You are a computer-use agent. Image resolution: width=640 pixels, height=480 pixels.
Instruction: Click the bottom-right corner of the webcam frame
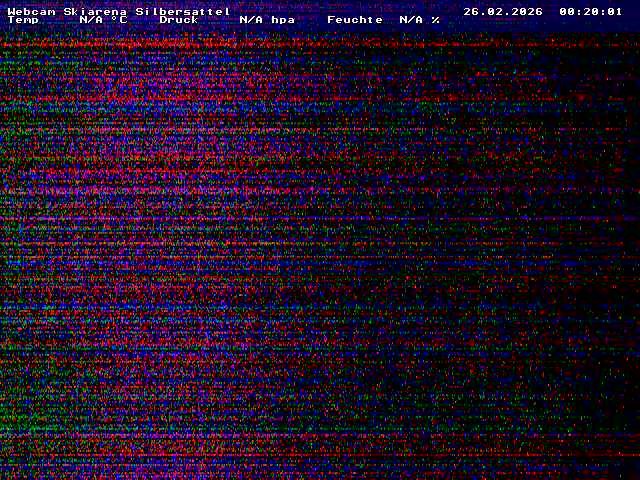pos(636,476)
